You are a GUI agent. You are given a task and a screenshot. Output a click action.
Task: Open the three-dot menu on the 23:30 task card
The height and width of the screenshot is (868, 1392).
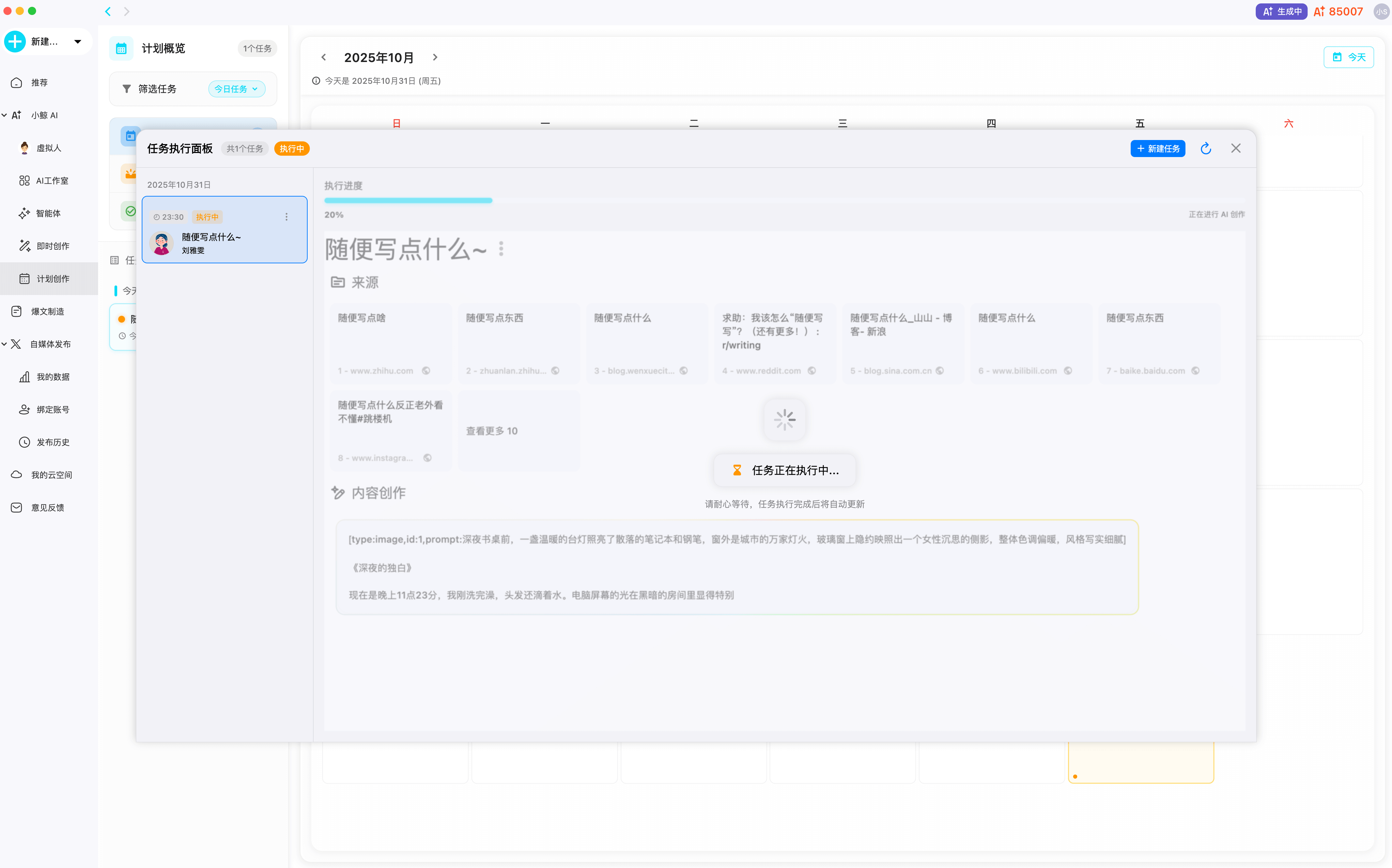click(287, 217)
